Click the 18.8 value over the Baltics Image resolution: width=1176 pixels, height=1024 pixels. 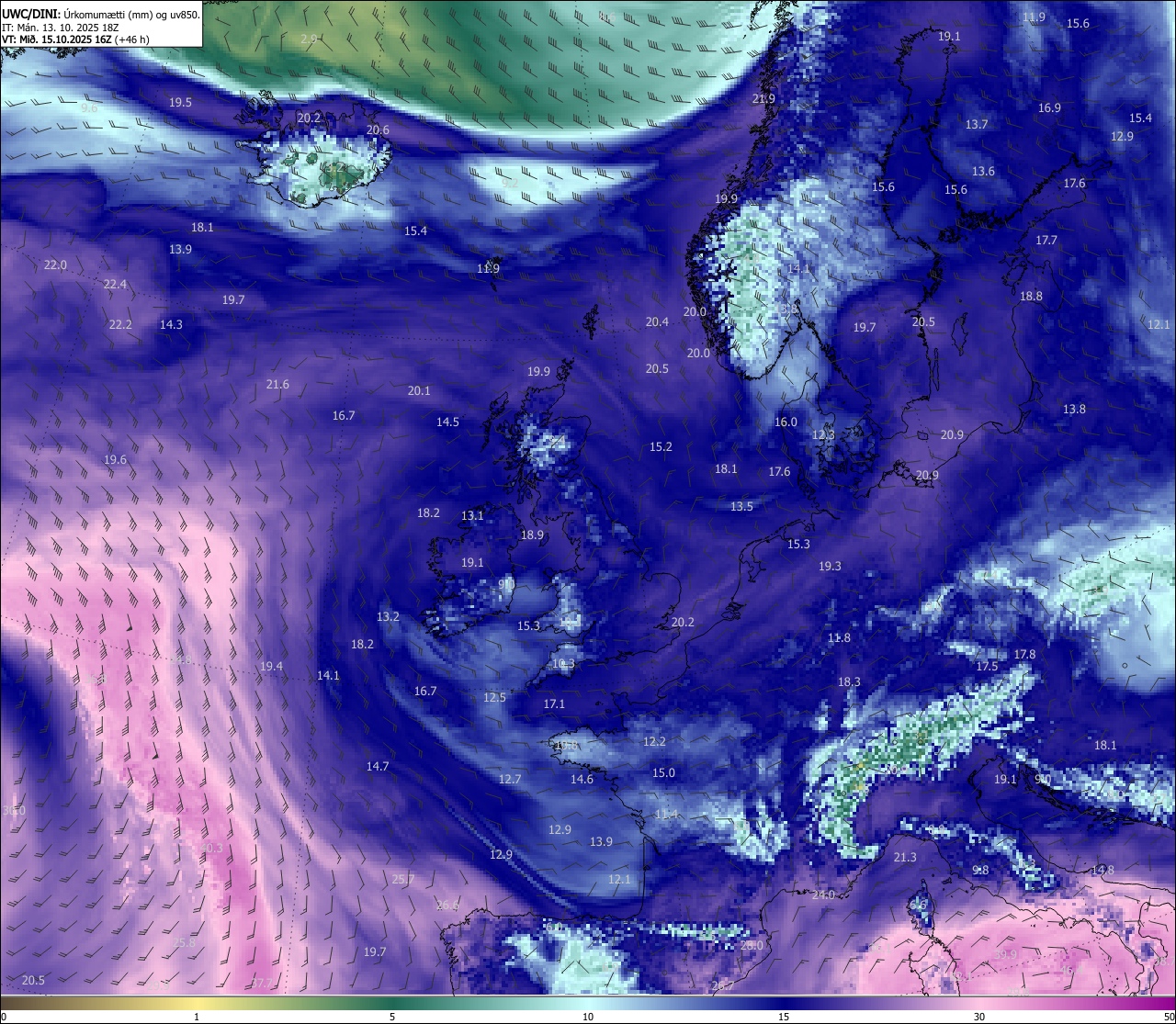pos(1031,297)
